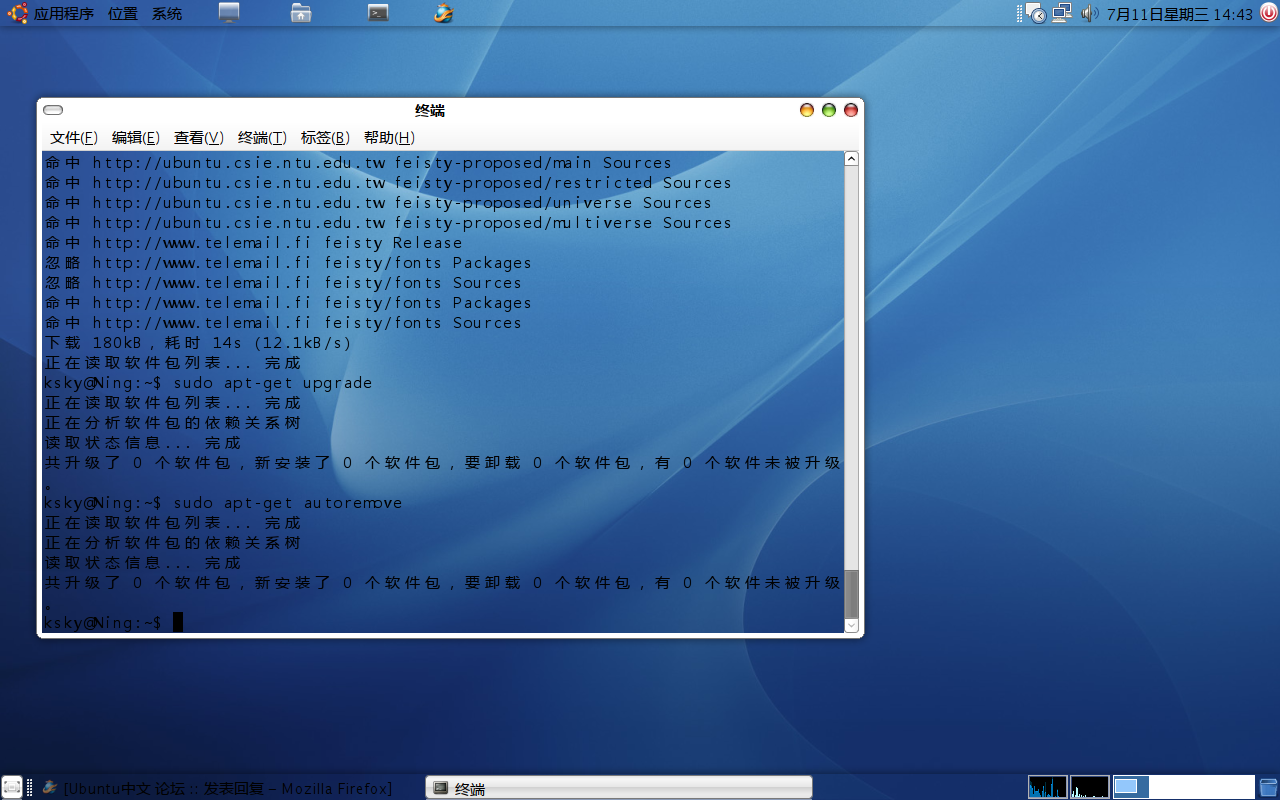
Task: Click the clock-shaped tray icon
Action: pyautogui.click(x=1037, y=14)
